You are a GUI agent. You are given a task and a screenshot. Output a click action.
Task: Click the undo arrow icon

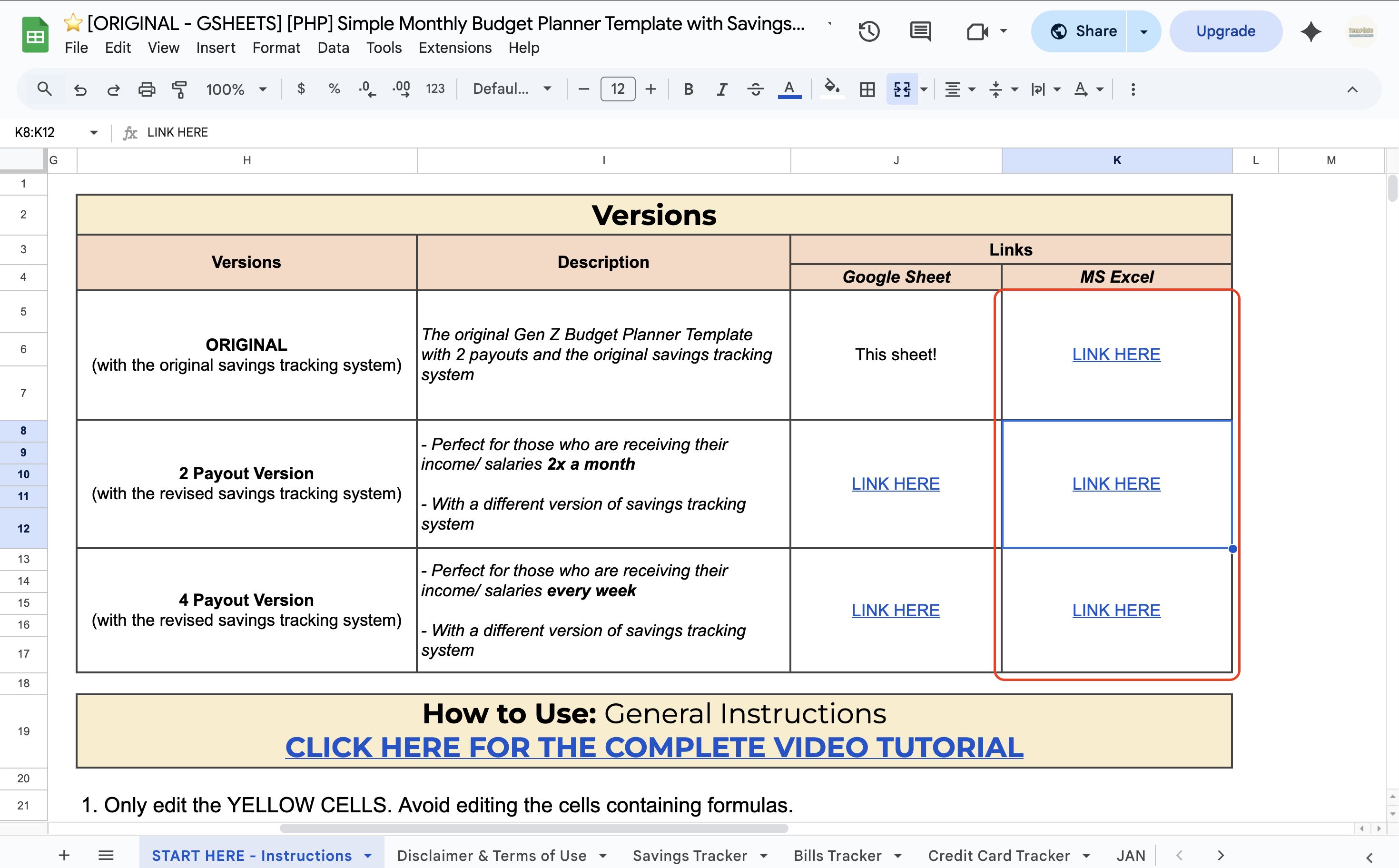80,89
